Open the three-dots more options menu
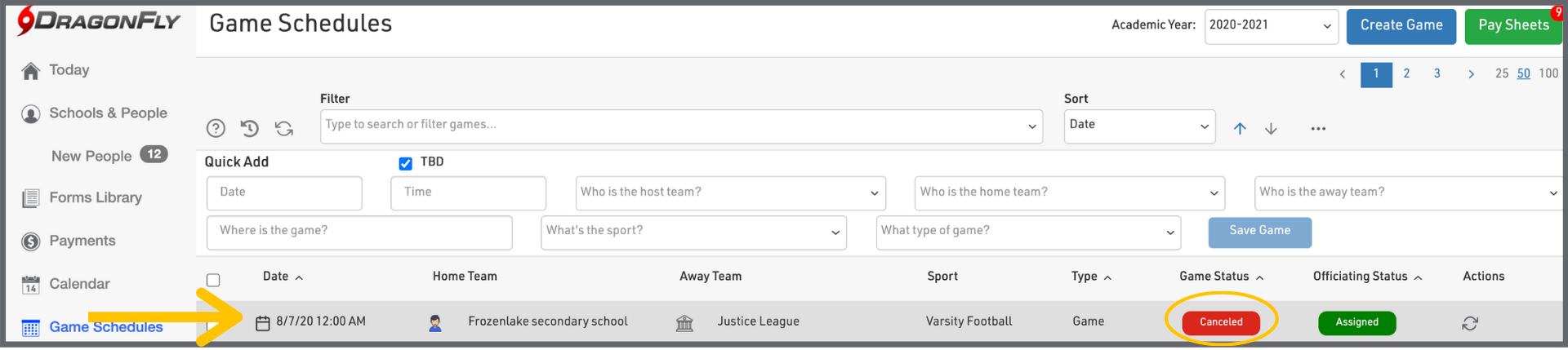The width and height of the screenshot is (1568, 350). point(1318,128)
